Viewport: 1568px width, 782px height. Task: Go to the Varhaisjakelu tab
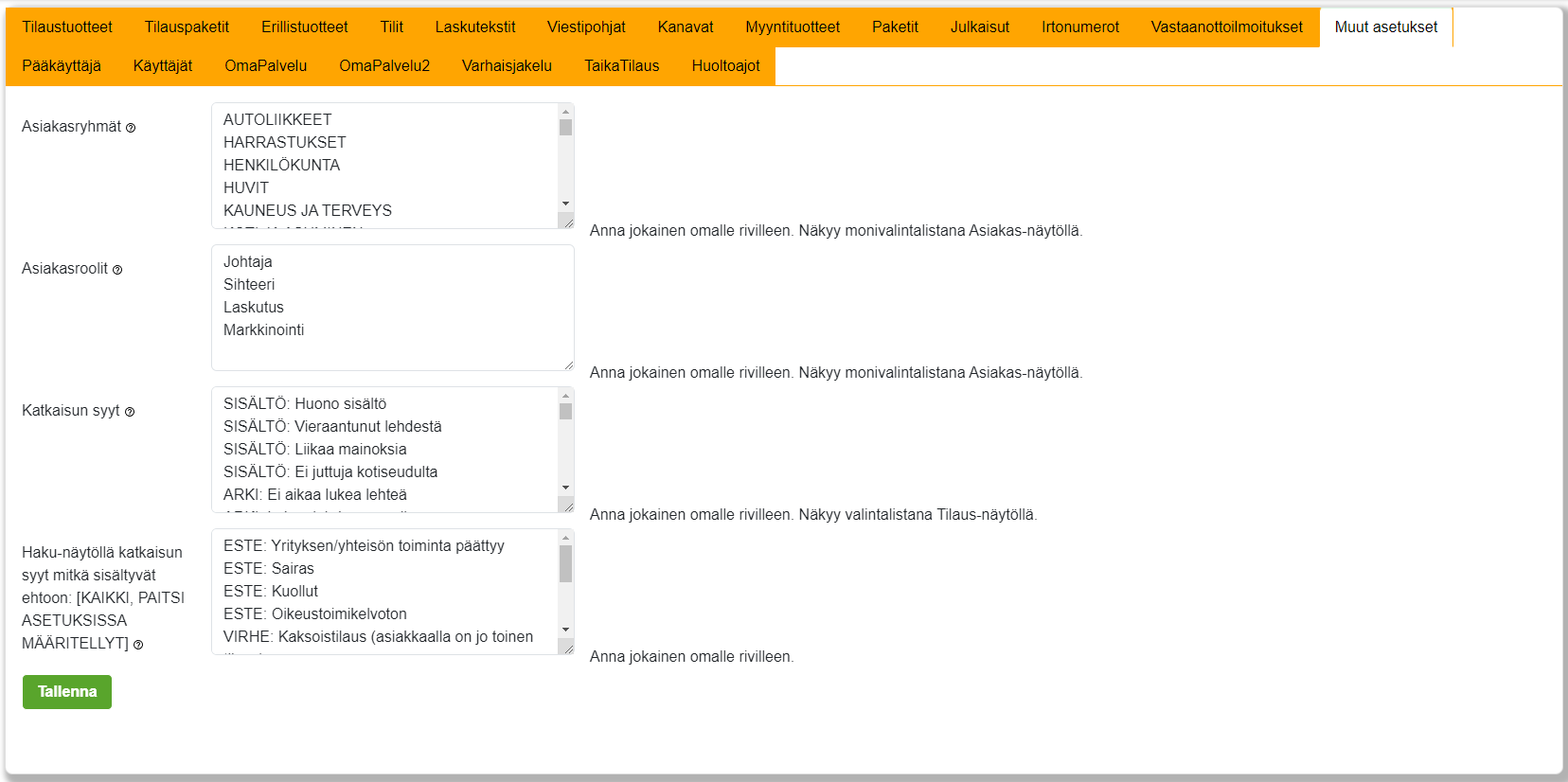tap(507, 66)
